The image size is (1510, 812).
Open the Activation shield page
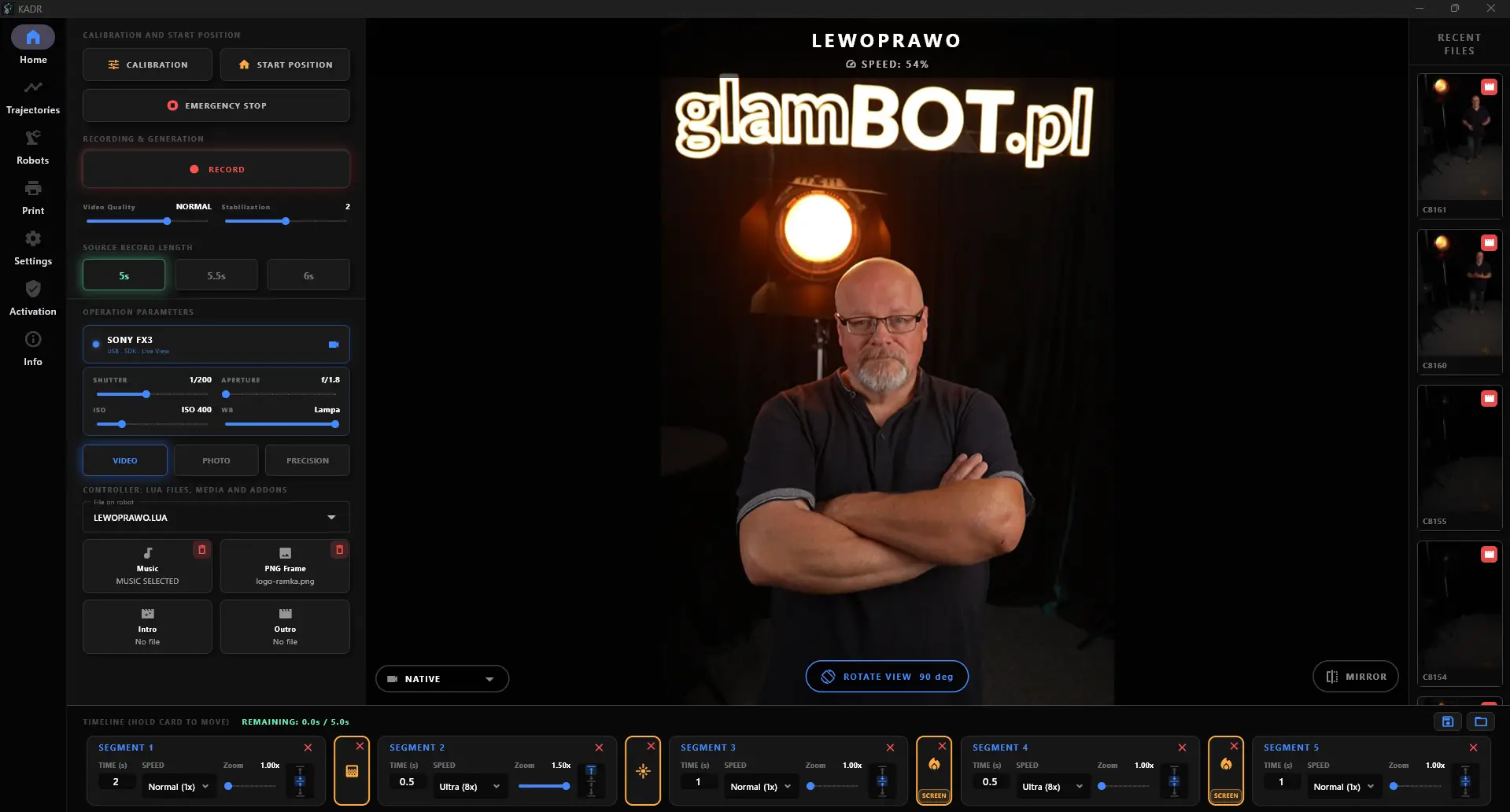point(33,299)
